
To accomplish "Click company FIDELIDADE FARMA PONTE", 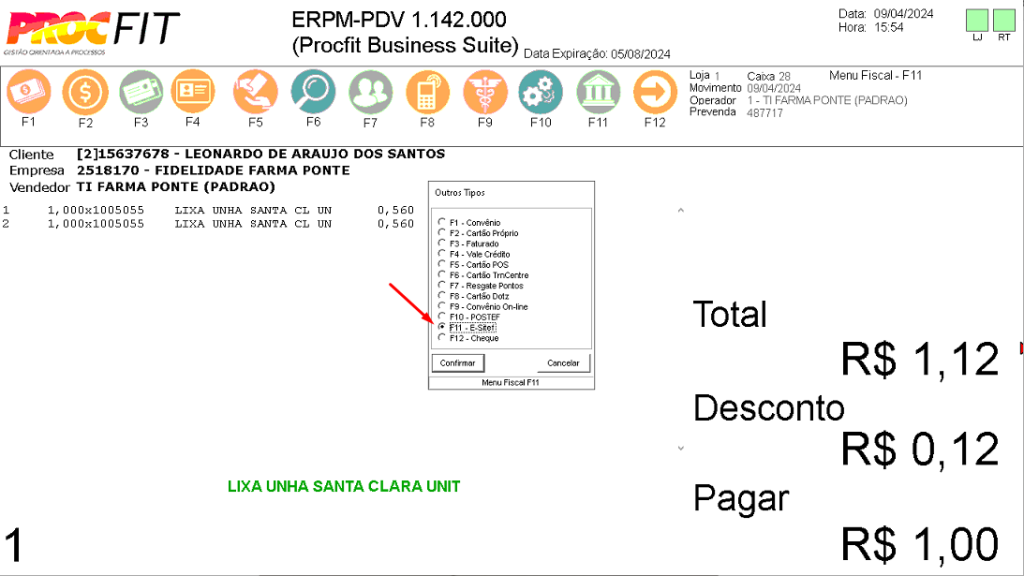I will click(252, 170).
